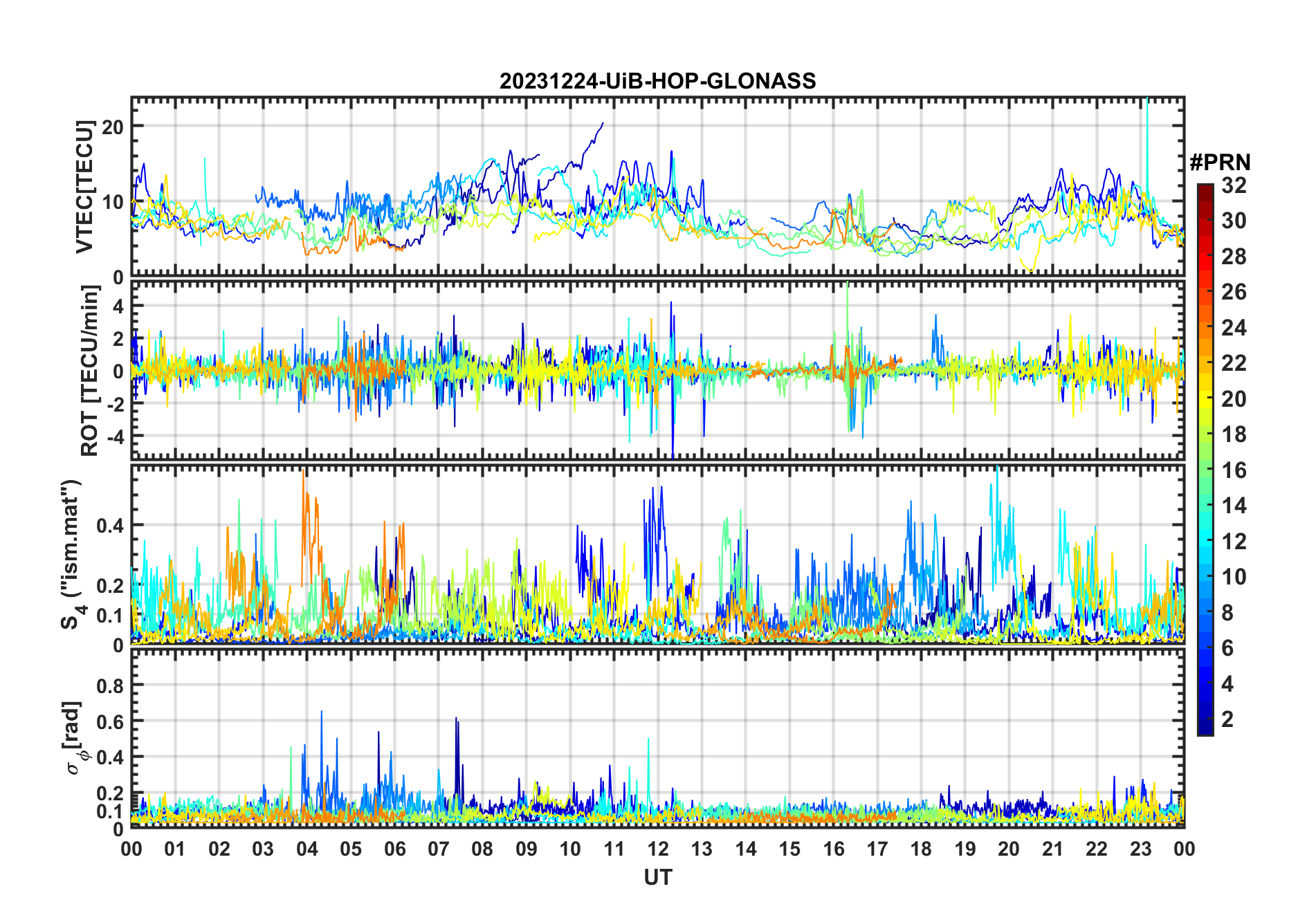Click PRN colorbar label 24
This screenshot has height=920, width=1316.
click(1234, 328)
